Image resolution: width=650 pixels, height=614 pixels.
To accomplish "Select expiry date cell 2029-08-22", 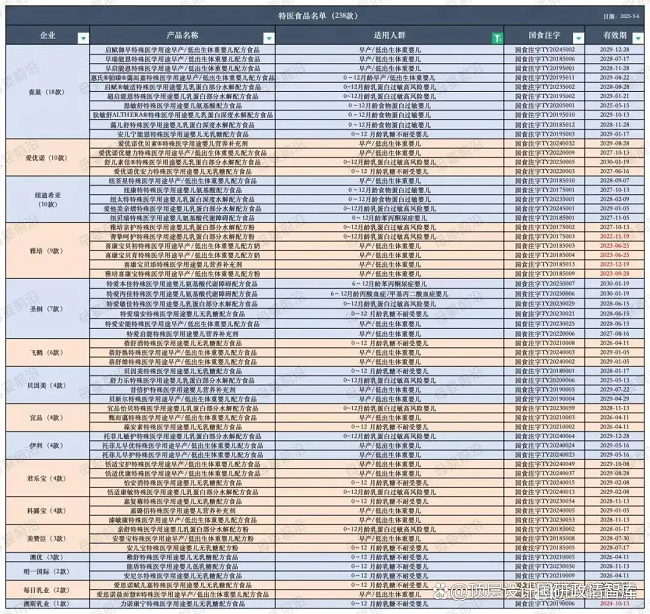I will (614, 78).
